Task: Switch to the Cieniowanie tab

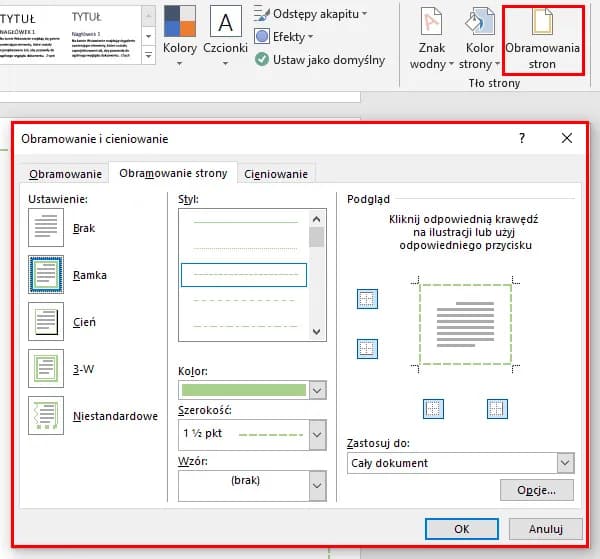Action: 276,174
